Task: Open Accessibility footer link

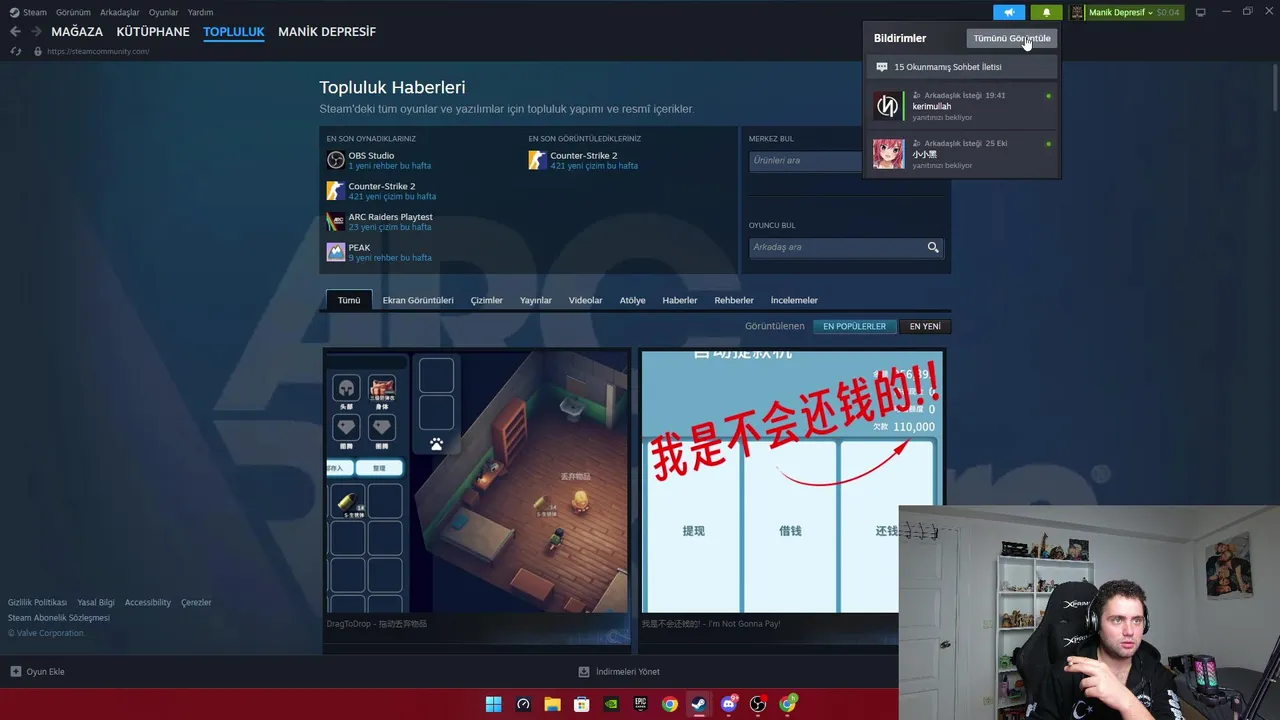Action: coord(148,603)
